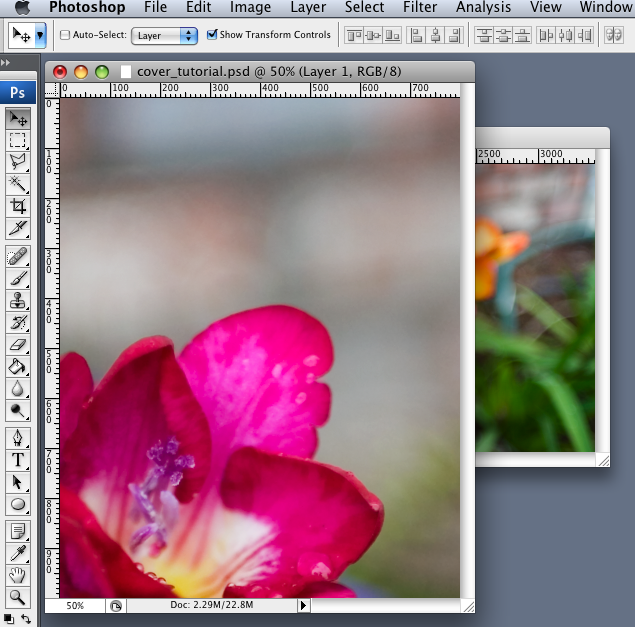This screenshot has width=635, height=627.
Task: Select the Eyedropper tool
Action: [x=18, y=554]
